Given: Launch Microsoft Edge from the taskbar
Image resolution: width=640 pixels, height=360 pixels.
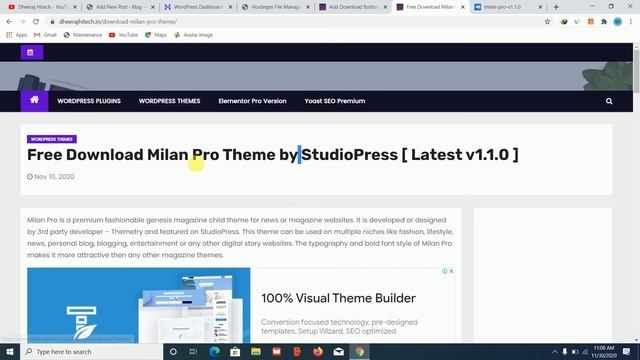Looking at the screenshot, I should tap(214, 351).
